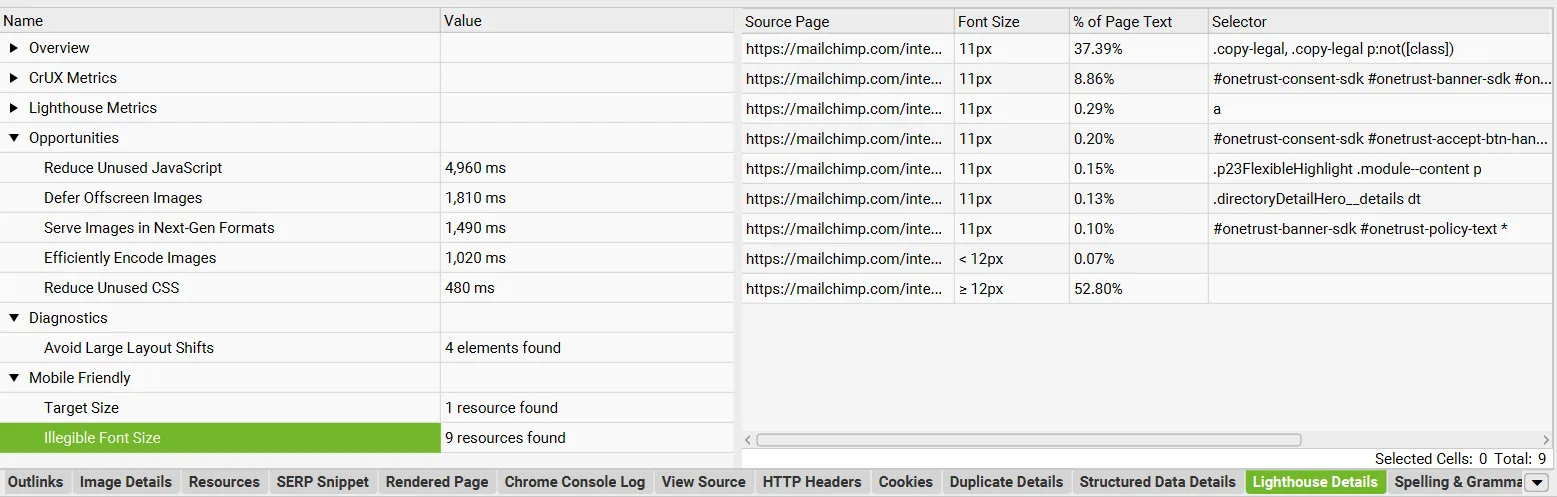Open the HTTP Headers tab
Image resolution: width=1557 pixels, height=497 pixels.
[x=811, y=482]
